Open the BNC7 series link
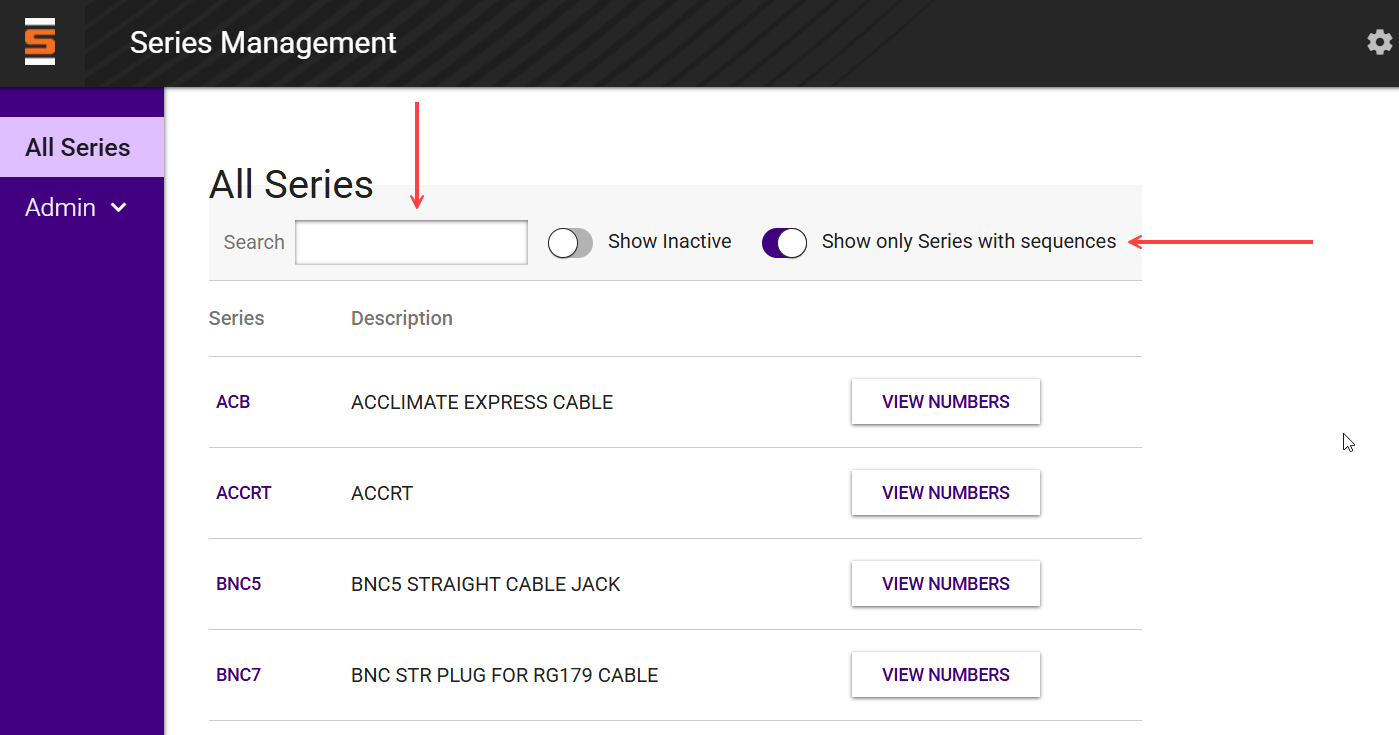 pos(239,675)
